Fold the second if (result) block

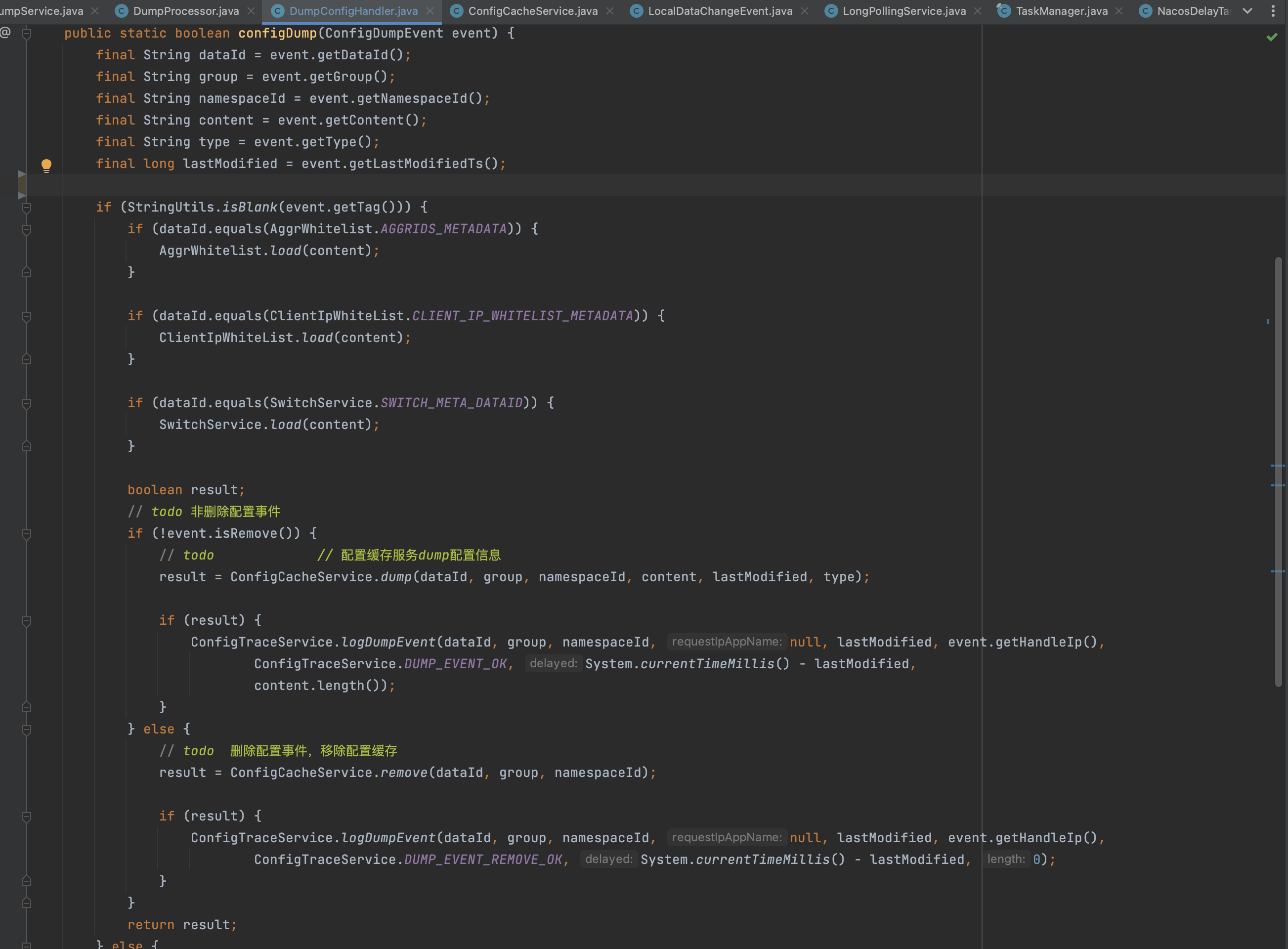click(26, 817)
